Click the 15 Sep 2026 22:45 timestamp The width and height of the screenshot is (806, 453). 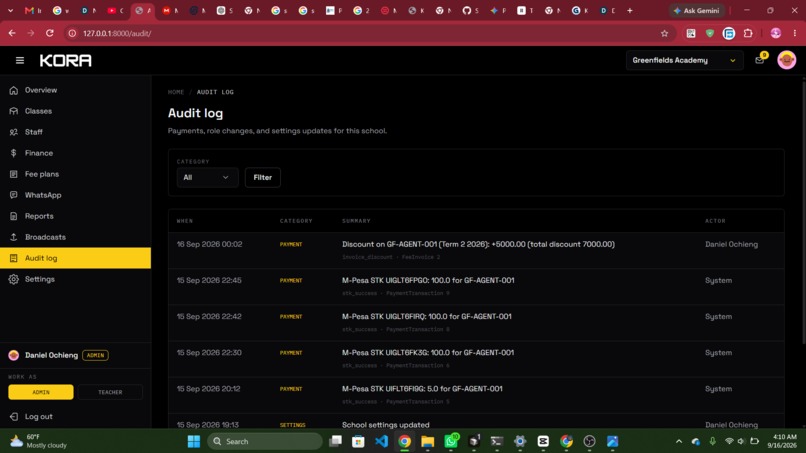pyautogui.click(x=209, y=280)
